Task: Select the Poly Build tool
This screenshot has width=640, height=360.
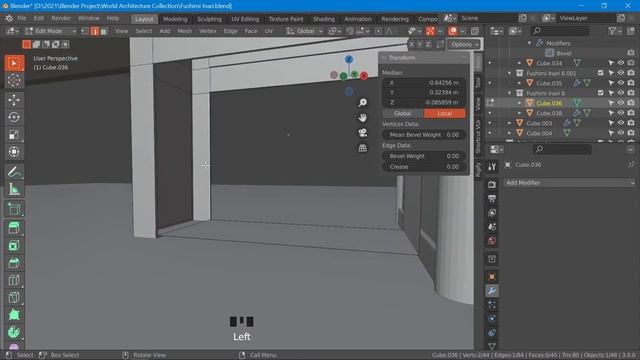Action: pos(14,315)
